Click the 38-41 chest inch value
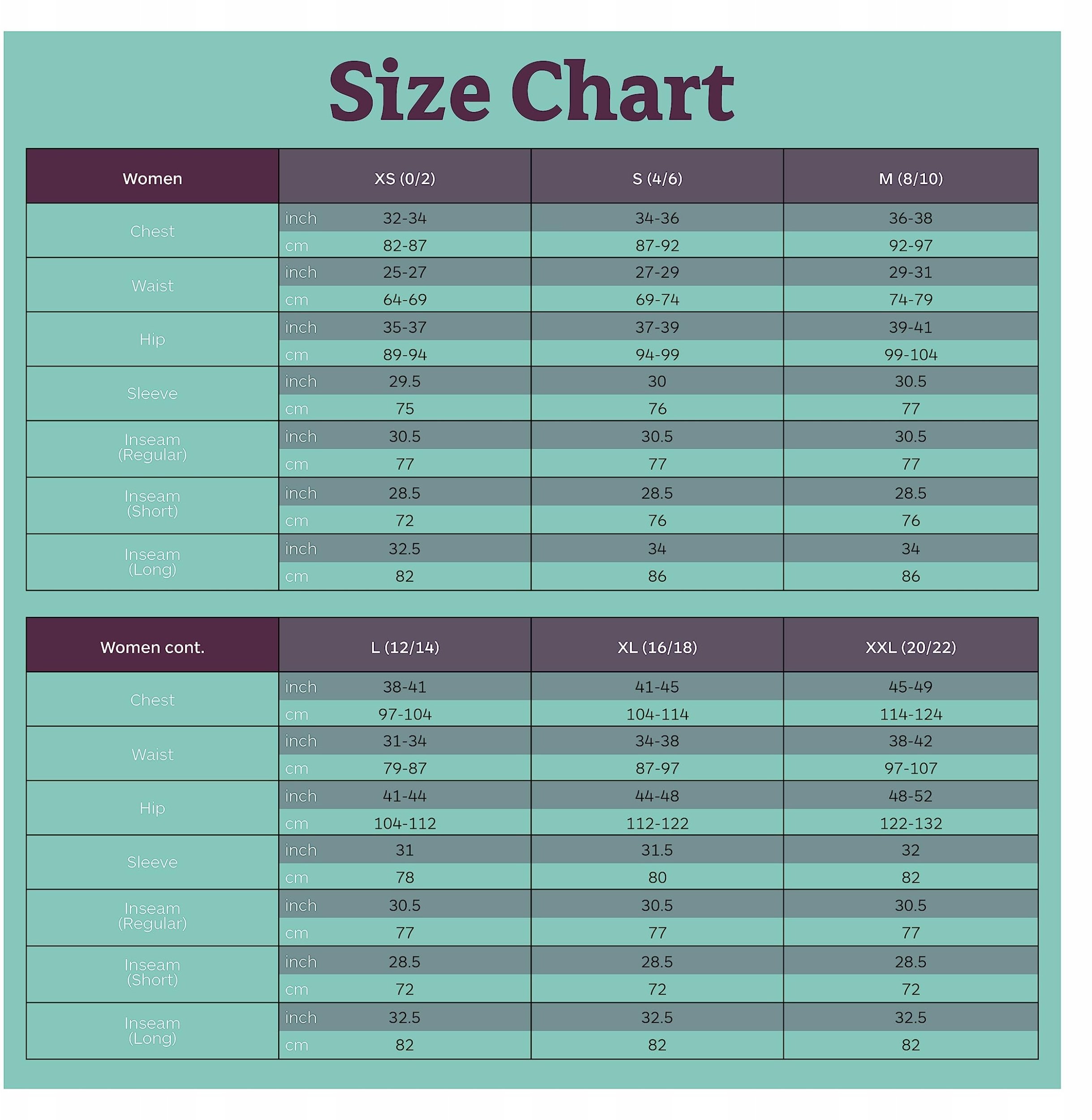 [405, 687]
